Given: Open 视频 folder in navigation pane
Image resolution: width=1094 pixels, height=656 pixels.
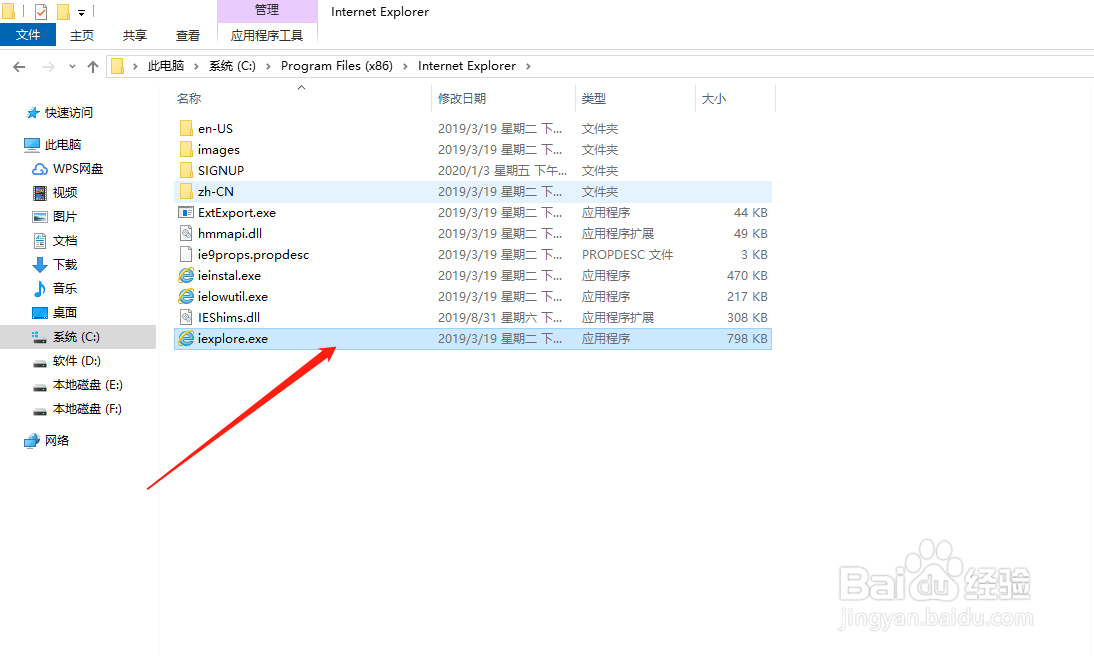Looking at the screenshot, I should [x=65, y=193].
